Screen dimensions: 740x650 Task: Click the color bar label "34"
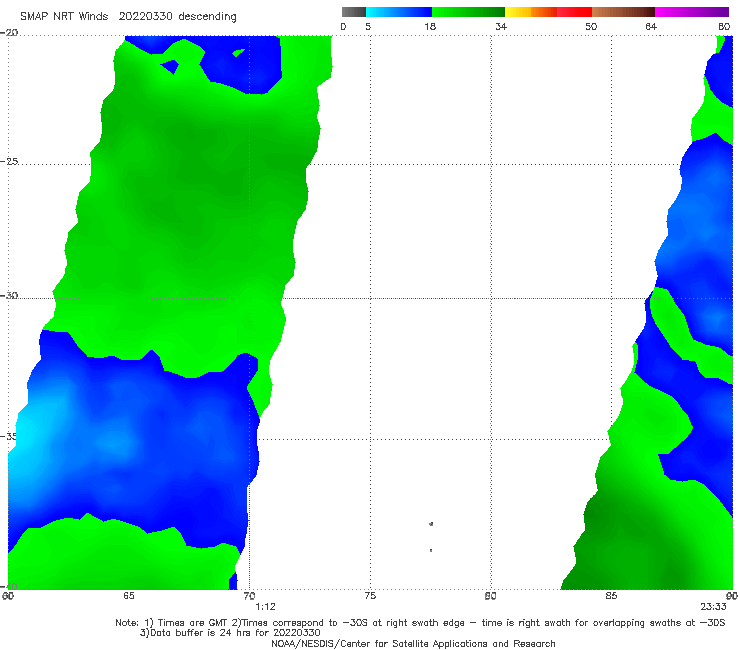(x=501, y=26)
